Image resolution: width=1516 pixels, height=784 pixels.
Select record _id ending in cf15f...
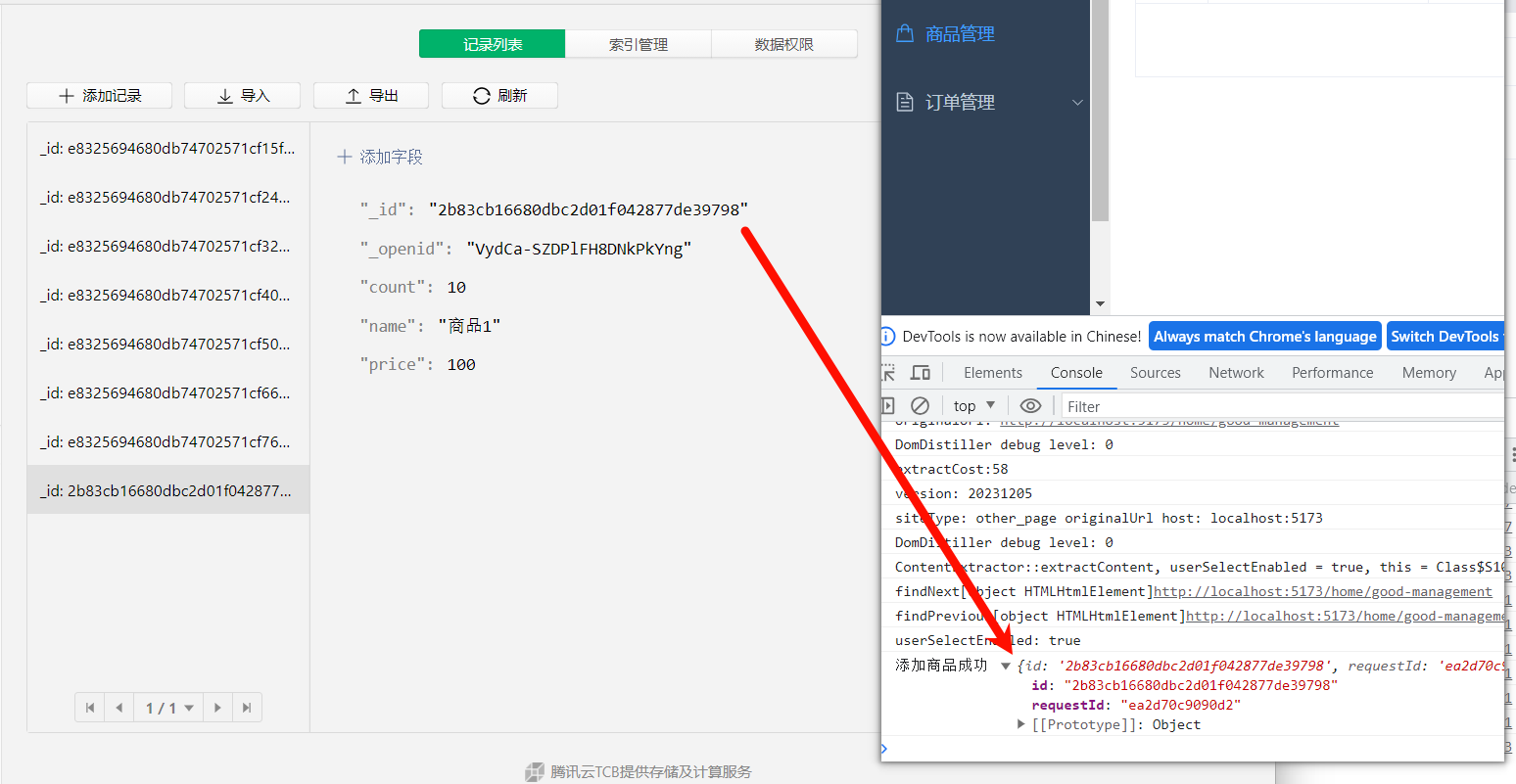click(168, 149)
